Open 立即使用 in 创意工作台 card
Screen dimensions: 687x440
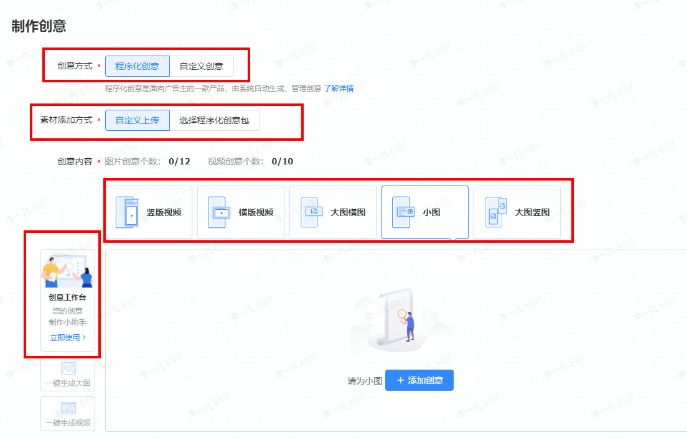pyautogui.click(x=67, y=337)
